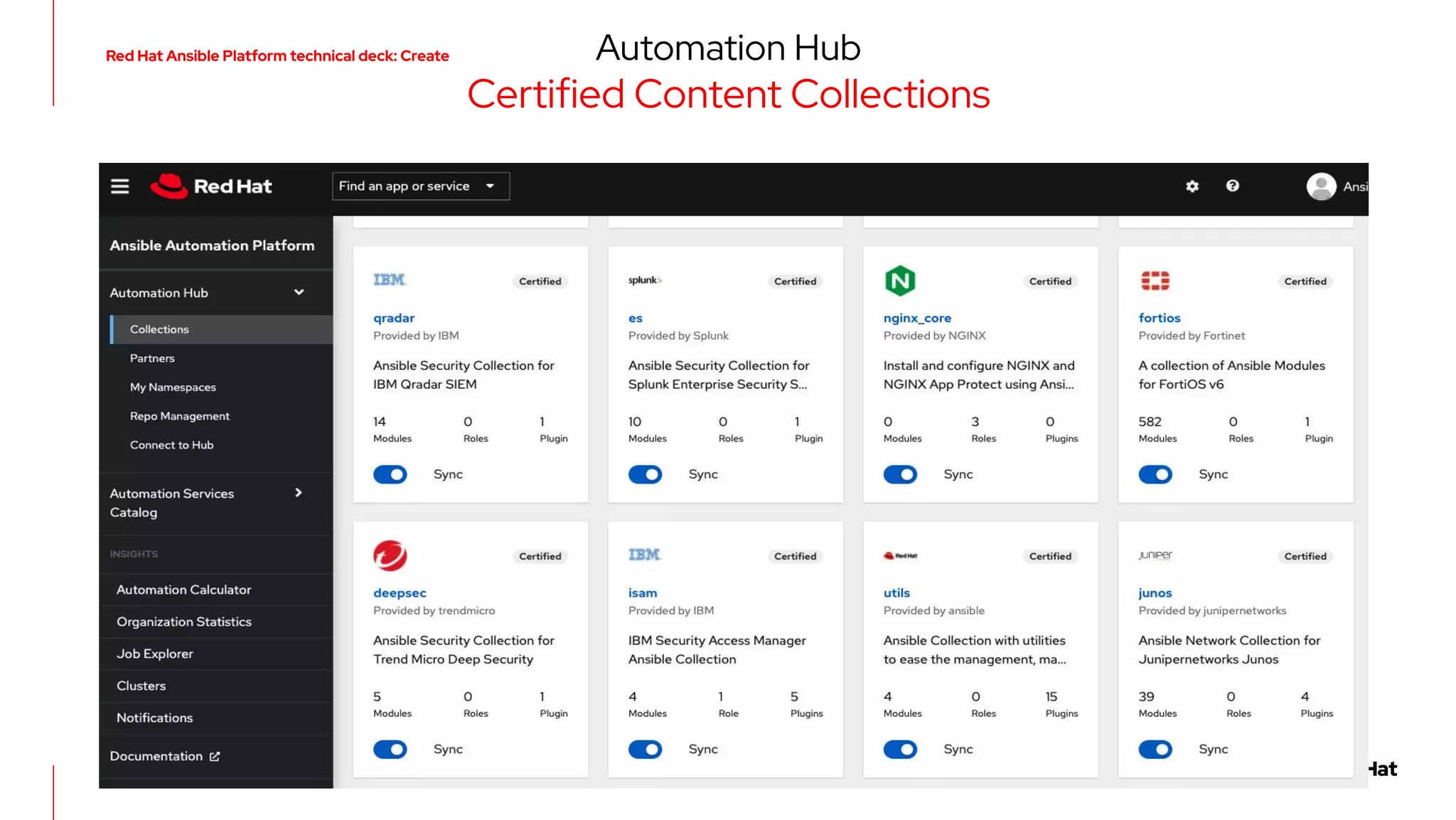Click the Trend Micro logo on deepsec card
The width and height of the screenshot is (1456, 820).
pyautogui.click(x=390, y=555)
